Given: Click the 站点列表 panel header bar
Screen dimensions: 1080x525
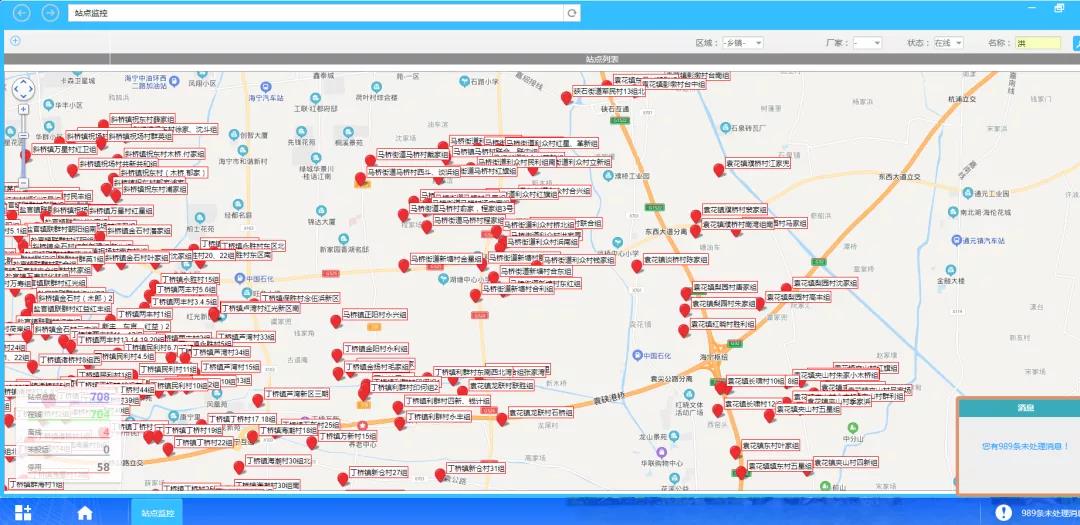Looking at the screenshot, I should pyautogui.click(x=540, y=59).
